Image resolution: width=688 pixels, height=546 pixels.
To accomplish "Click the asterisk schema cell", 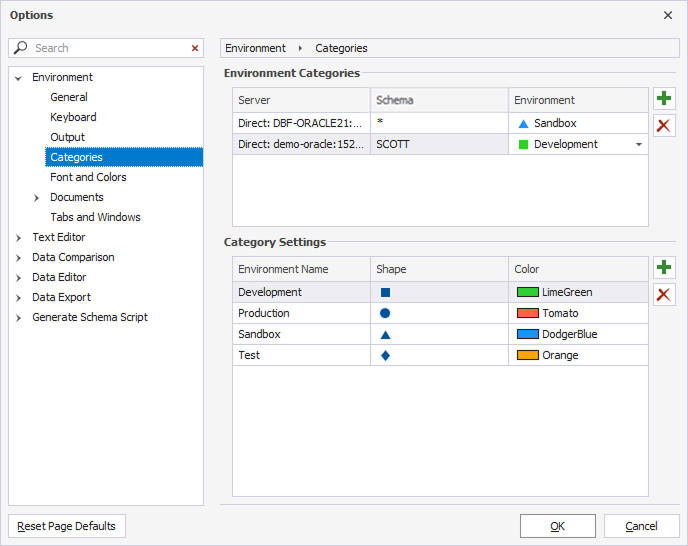I will click(439, 123).
